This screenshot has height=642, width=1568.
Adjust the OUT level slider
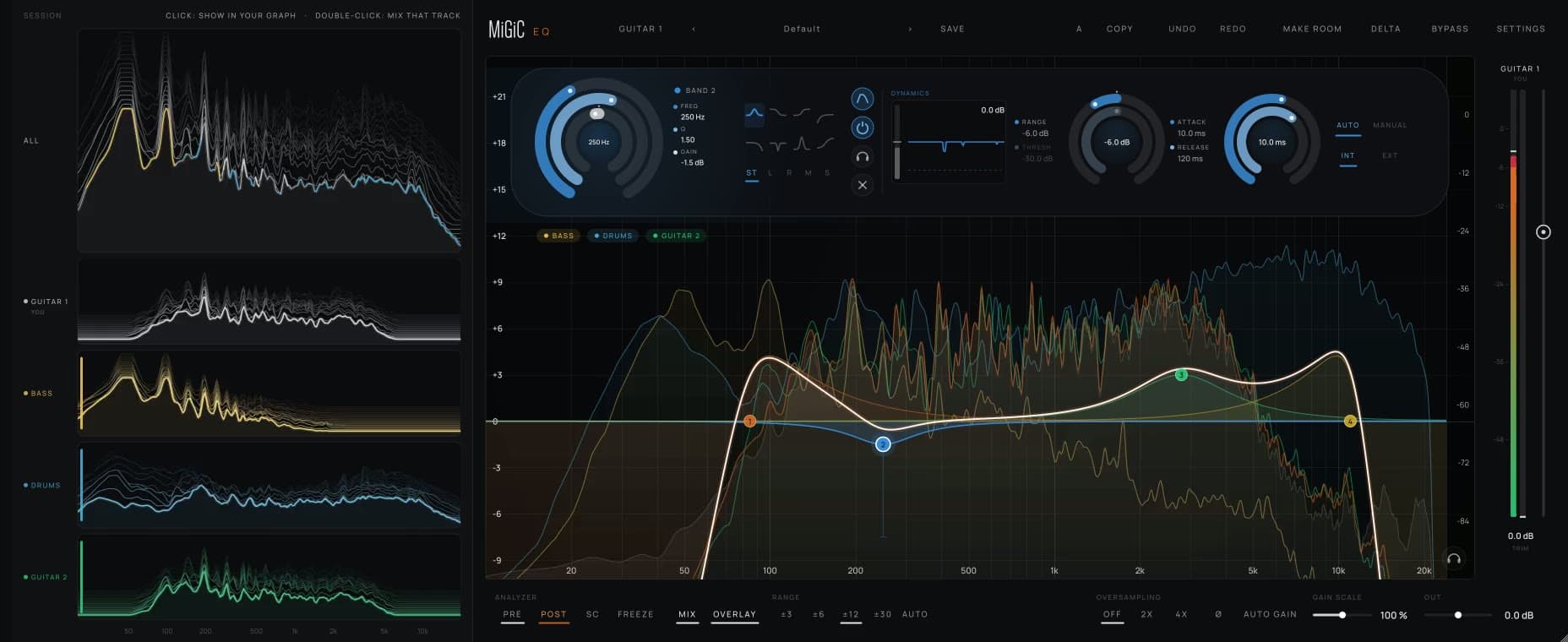(x=1457, y=615)
